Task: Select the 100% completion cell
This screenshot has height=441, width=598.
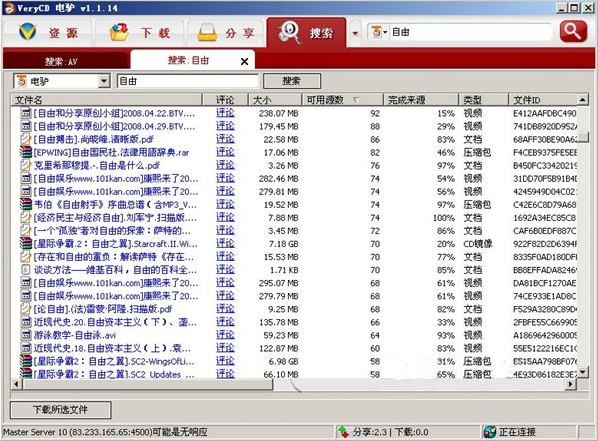Action: coord(444,218)
